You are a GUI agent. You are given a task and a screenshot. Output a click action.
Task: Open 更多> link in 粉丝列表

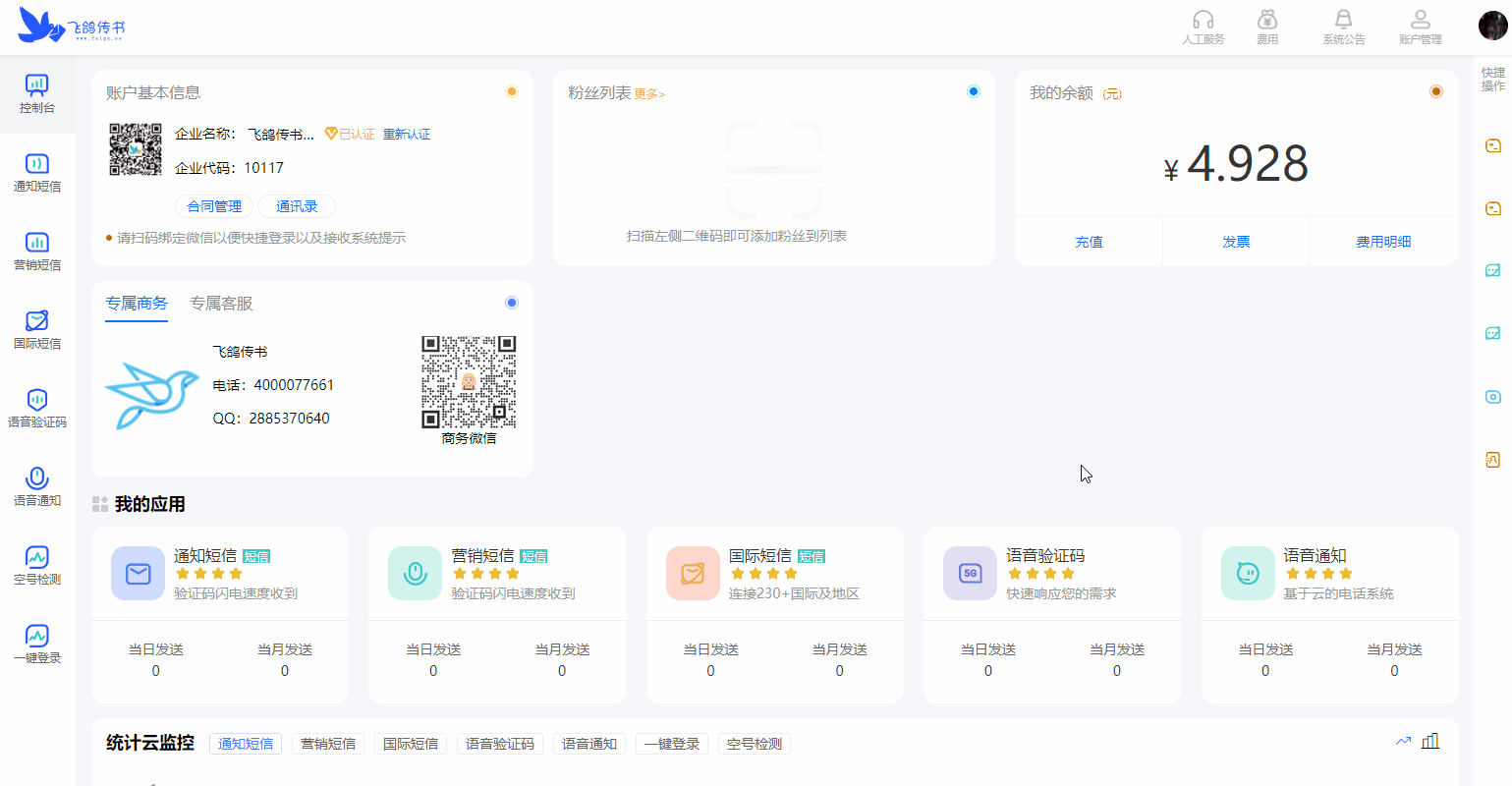click(649, 94)
